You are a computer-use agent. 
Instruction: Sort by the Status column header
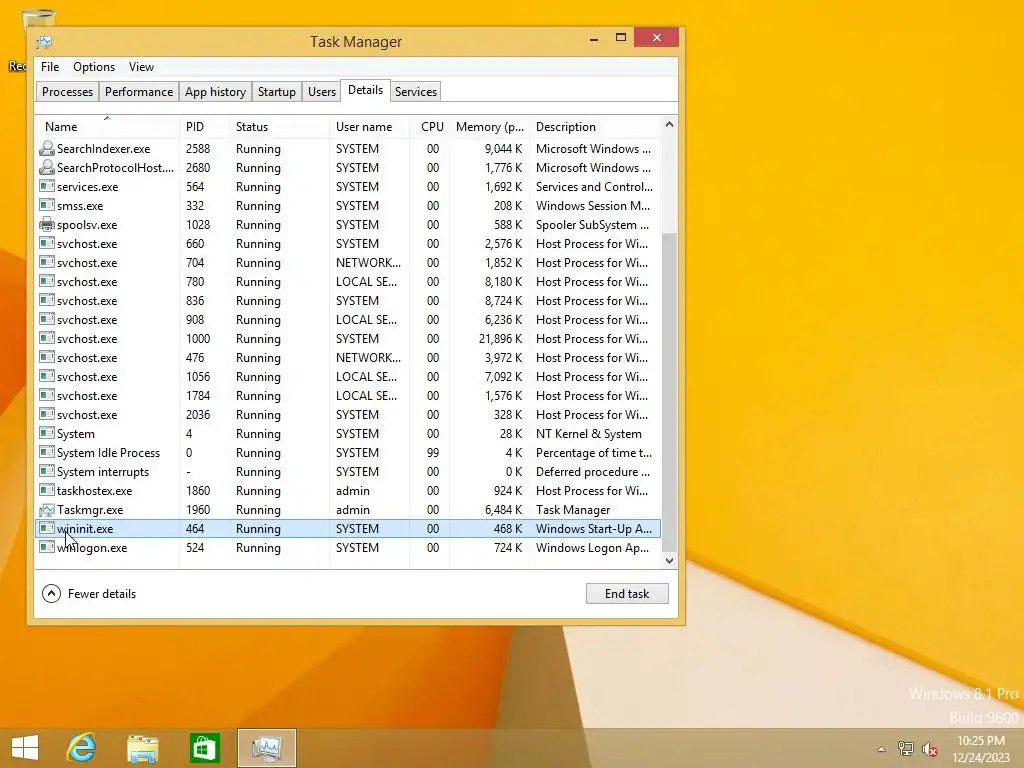pos(279,127)
